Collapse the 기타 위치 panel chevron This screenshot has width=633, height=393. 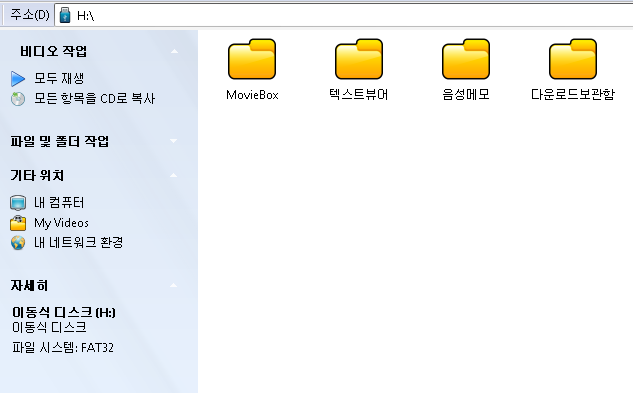click(174, 175)
